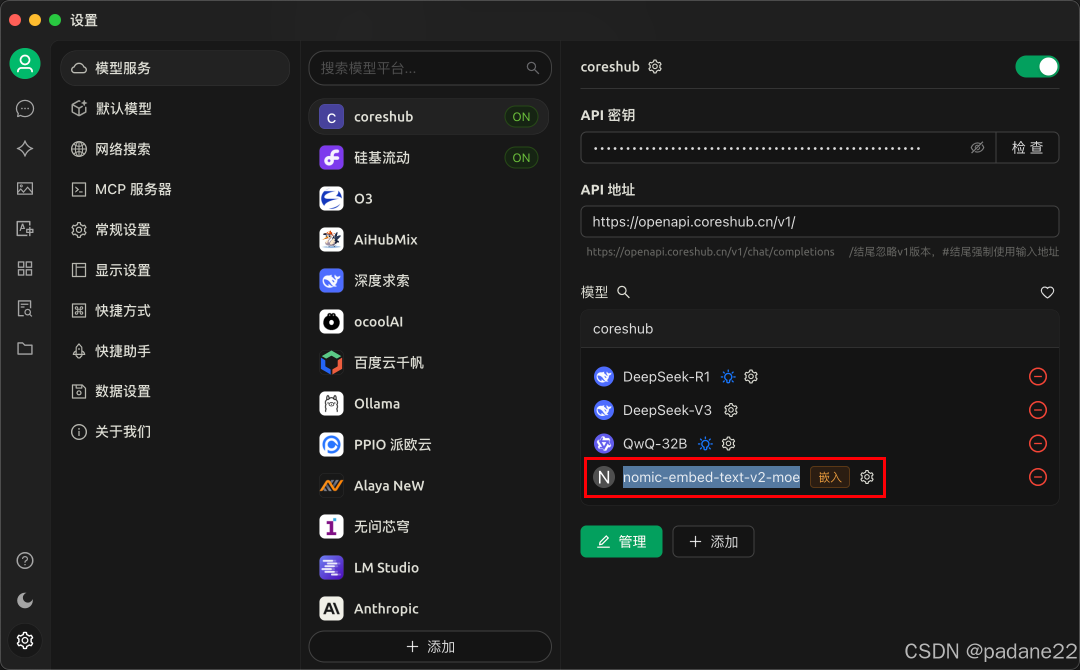Click the 检查 API key button
Image resolution: width=1080 pixels, height=670 pixels.
[1027, 147]
